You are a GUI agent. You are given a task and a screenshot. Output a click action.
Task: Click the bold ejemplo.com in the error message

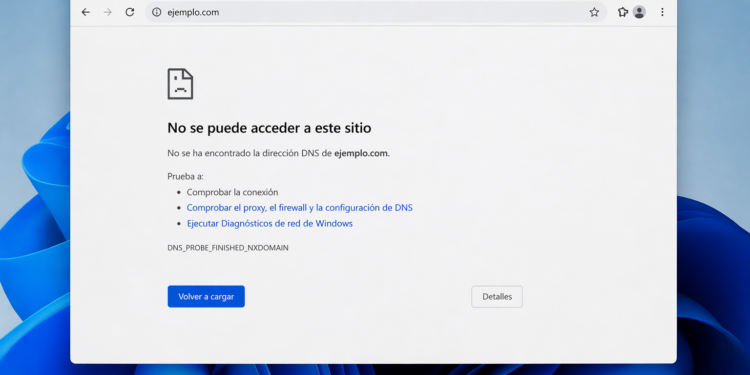coord(362,154)
